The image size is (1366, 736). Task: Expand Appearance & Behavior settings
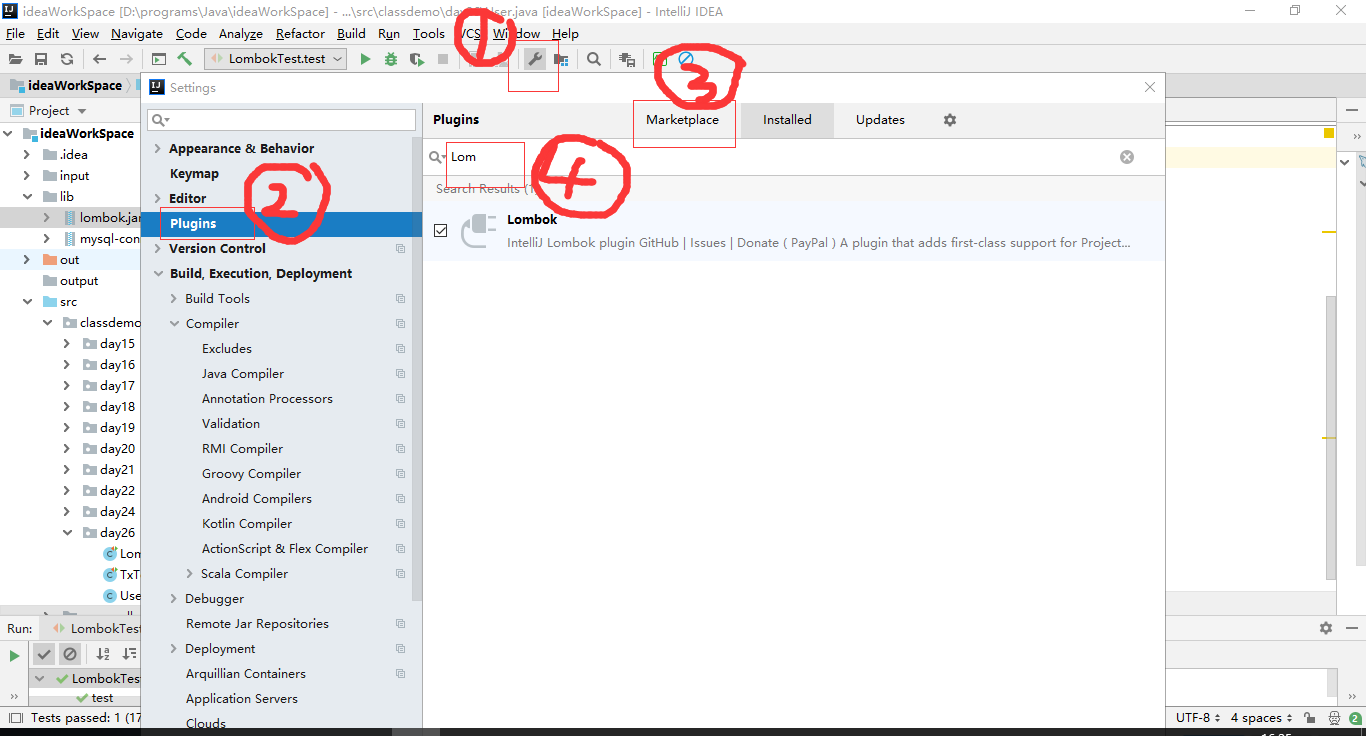tap(157, 148)
